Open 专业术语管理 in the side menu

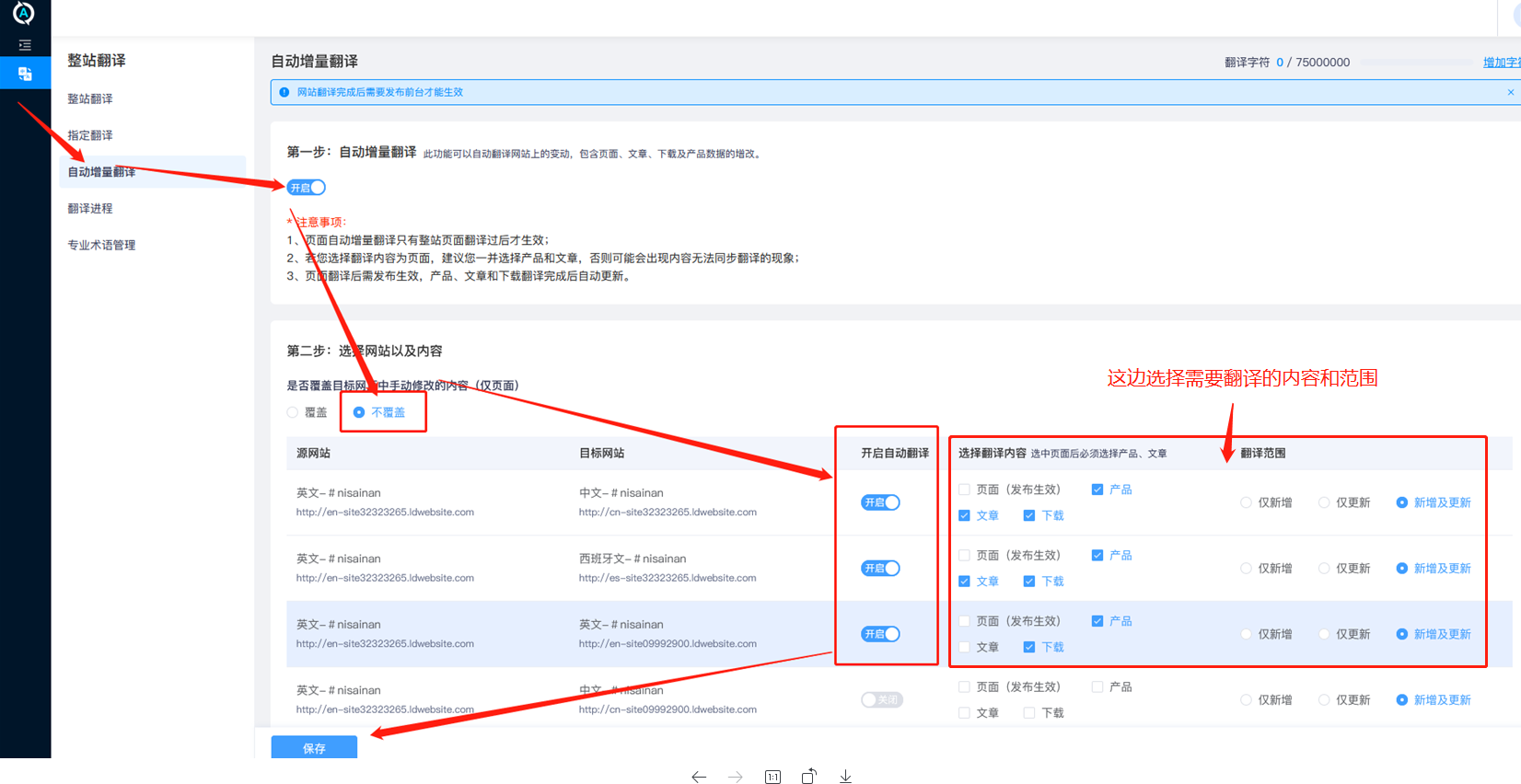pos(101,246)
